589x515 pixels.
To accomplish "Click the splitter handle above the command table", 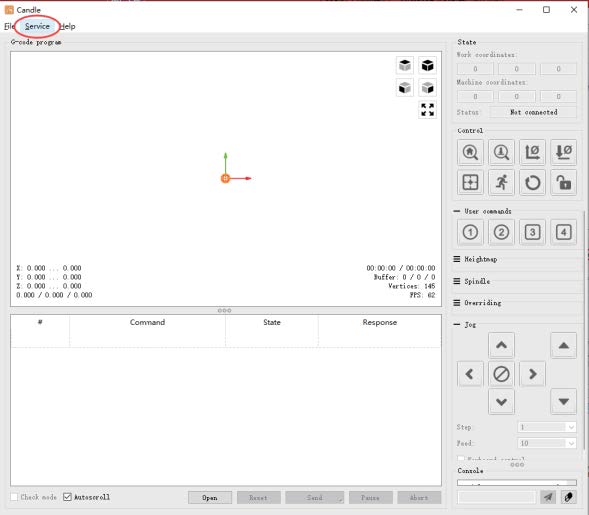I will click(225, 311).
